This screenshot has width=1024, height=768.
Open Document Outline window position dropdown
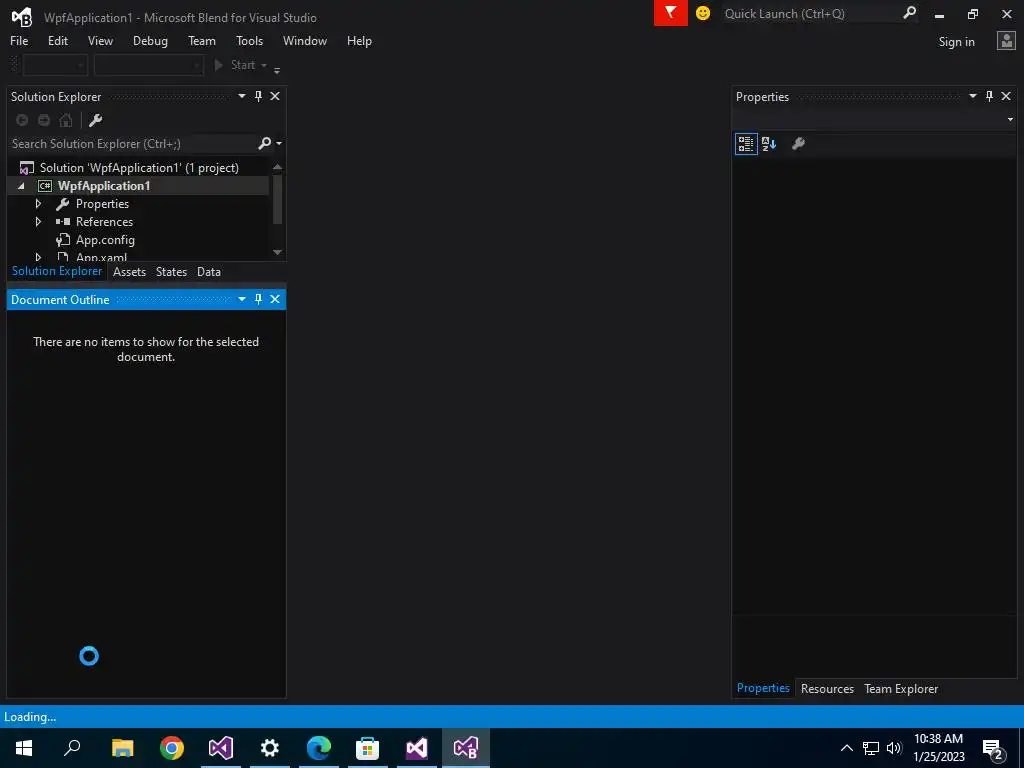click(x=242, y=299)
